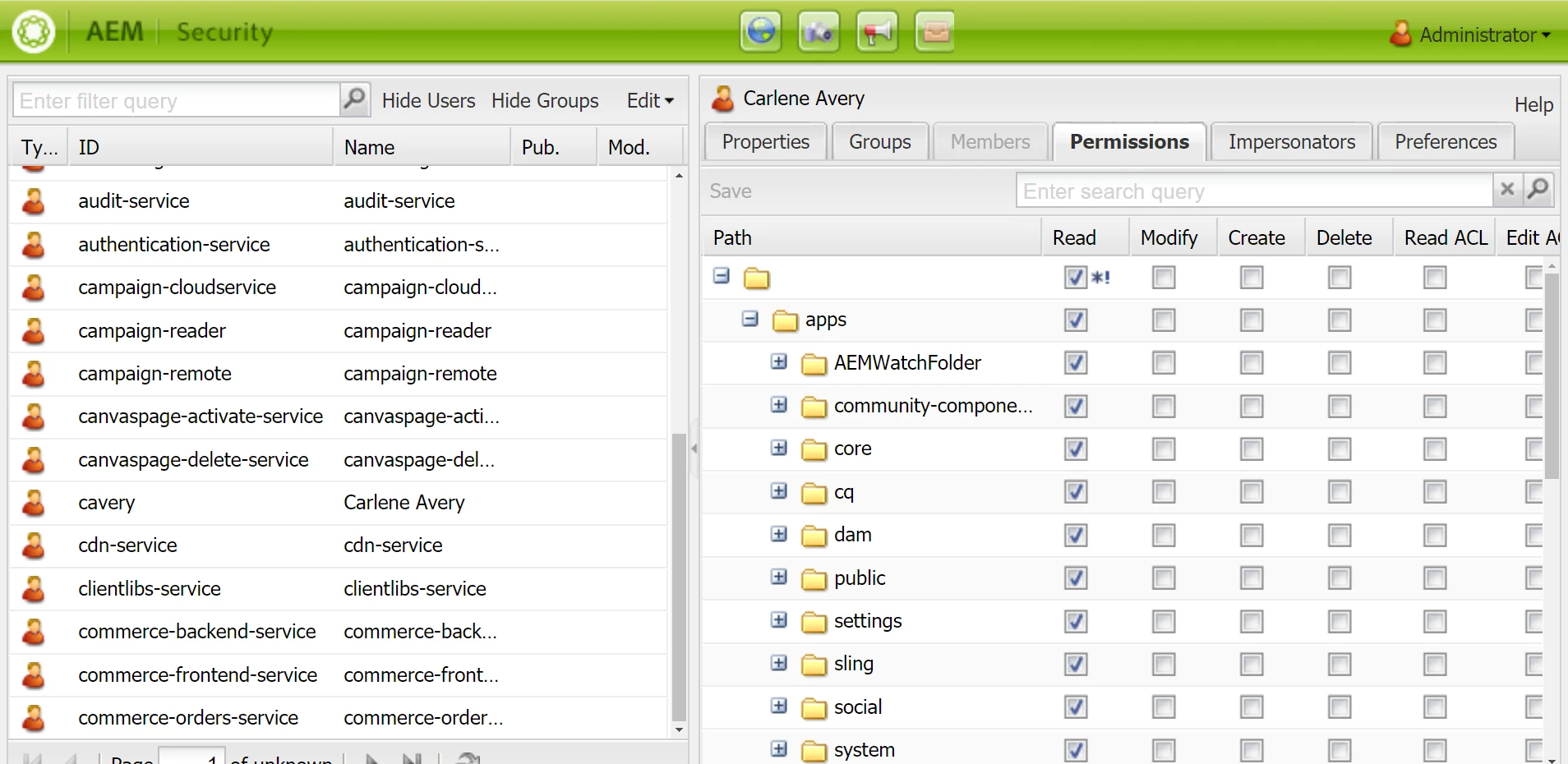Uncheck Read permission for root path
1568x764 pixels.
pos(1076,278)
